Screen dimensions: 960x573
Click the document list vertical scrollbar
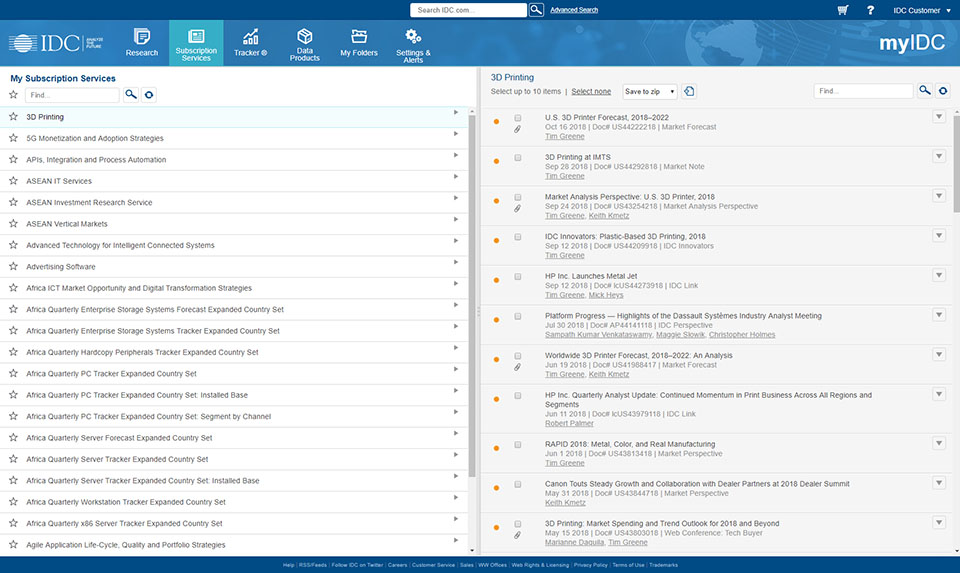[x=956, y=162]
